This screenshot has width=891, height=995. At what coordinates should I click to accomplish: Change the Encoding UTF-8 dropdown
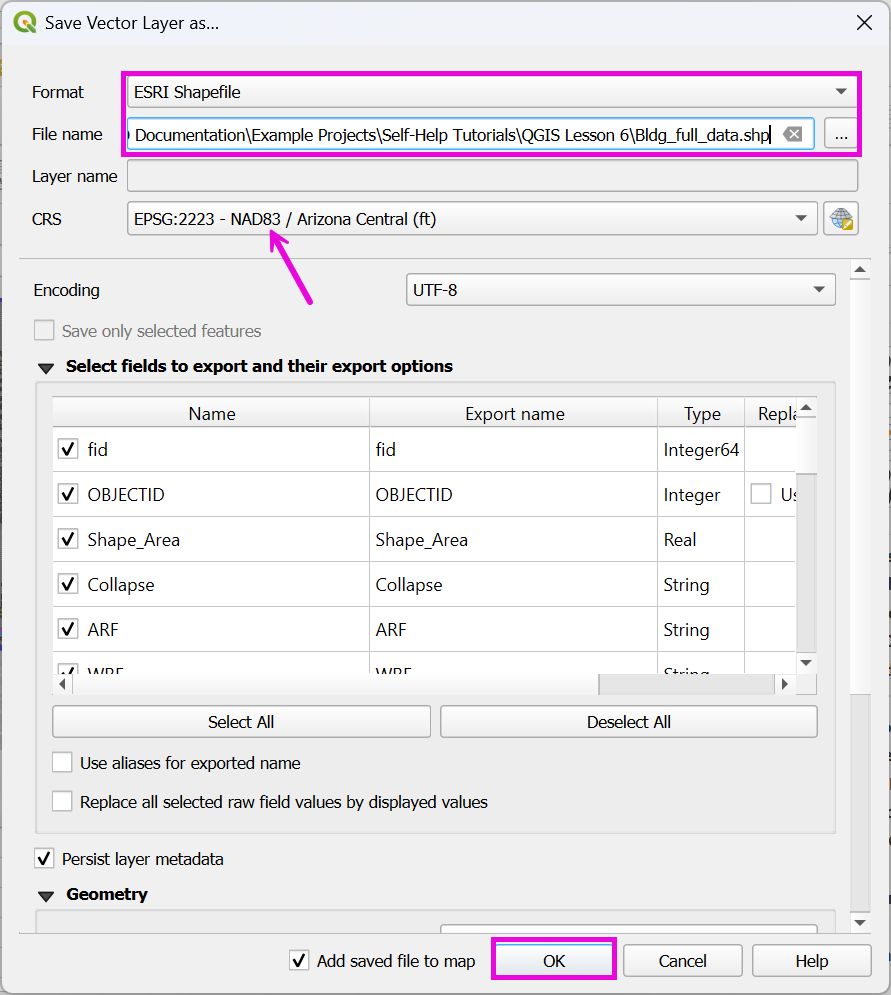coord(620,290)
